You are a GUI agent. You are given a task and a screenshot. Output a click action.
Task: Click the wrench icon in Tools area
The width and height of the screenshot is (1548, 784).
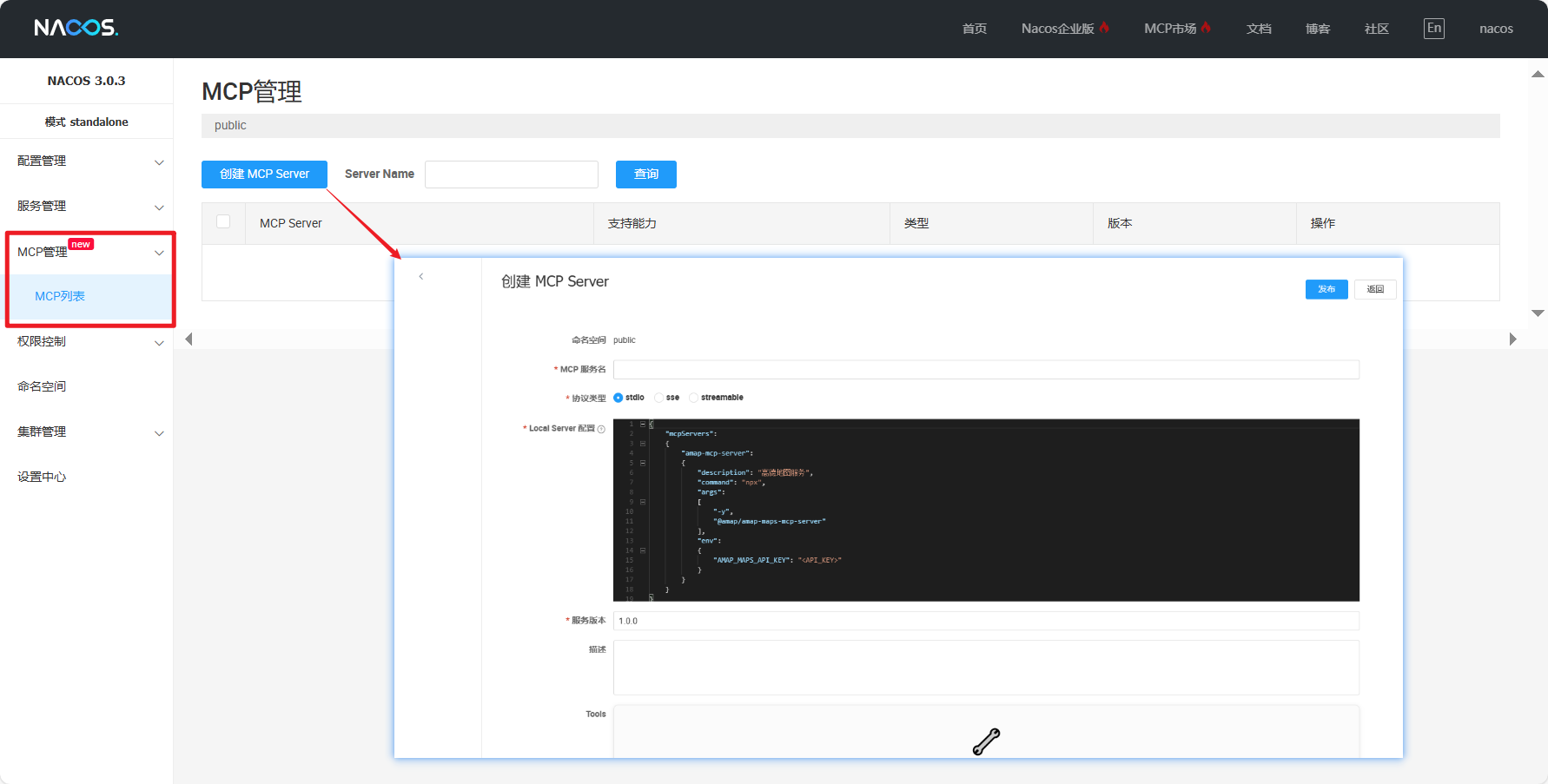(986, 741)
